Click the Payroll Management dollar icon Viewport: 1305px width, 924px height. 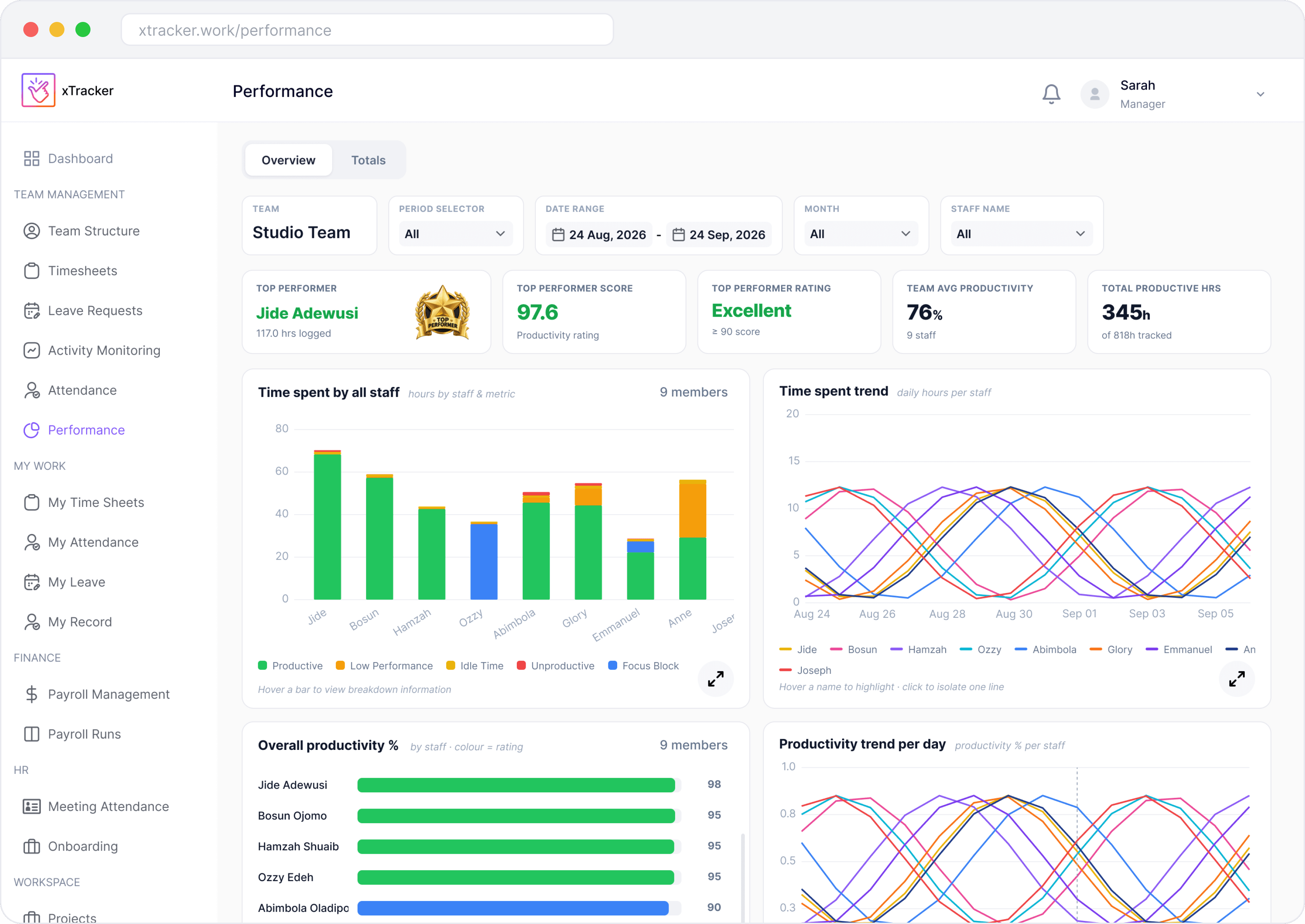click(x=31, y=694)
